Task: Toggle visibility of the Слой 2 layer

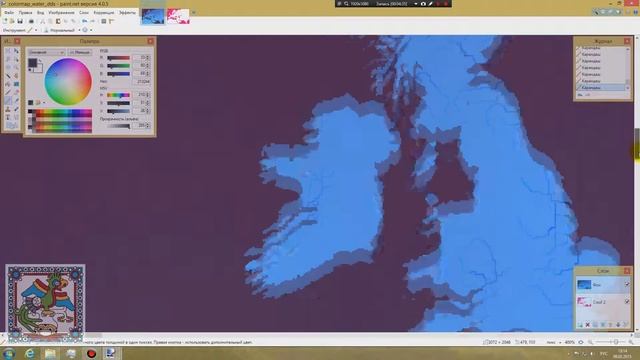Action: (627, 302)
